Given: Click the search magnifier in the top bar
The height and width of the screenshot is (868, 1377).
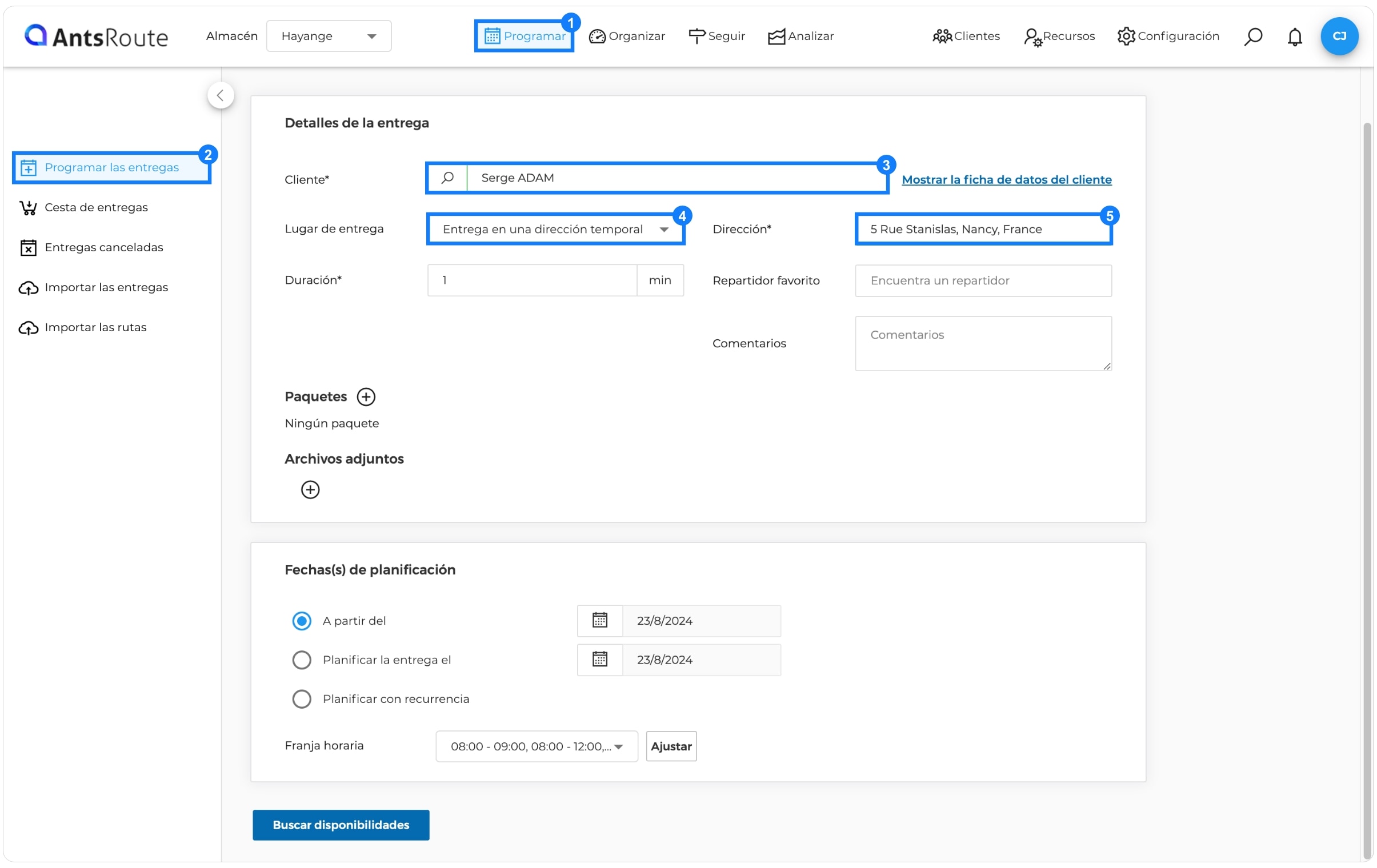Looking at the screenshot, I should (1253, 36).
